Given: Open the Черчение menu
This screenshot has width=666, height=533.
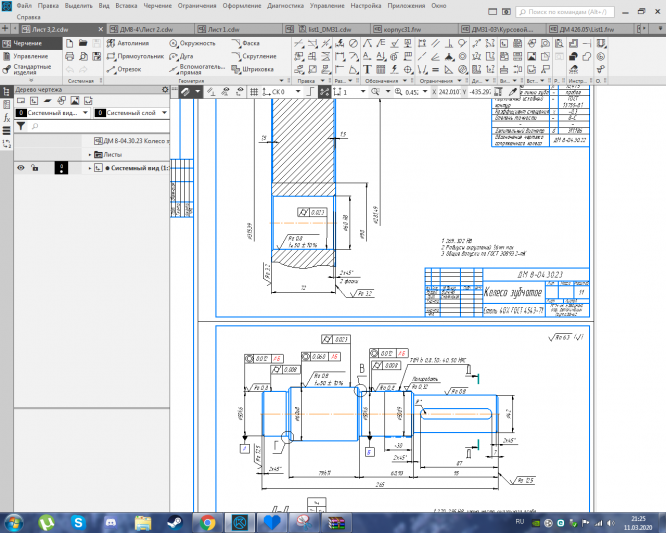Looking at the screenshot, I should (x=157, y=5).
